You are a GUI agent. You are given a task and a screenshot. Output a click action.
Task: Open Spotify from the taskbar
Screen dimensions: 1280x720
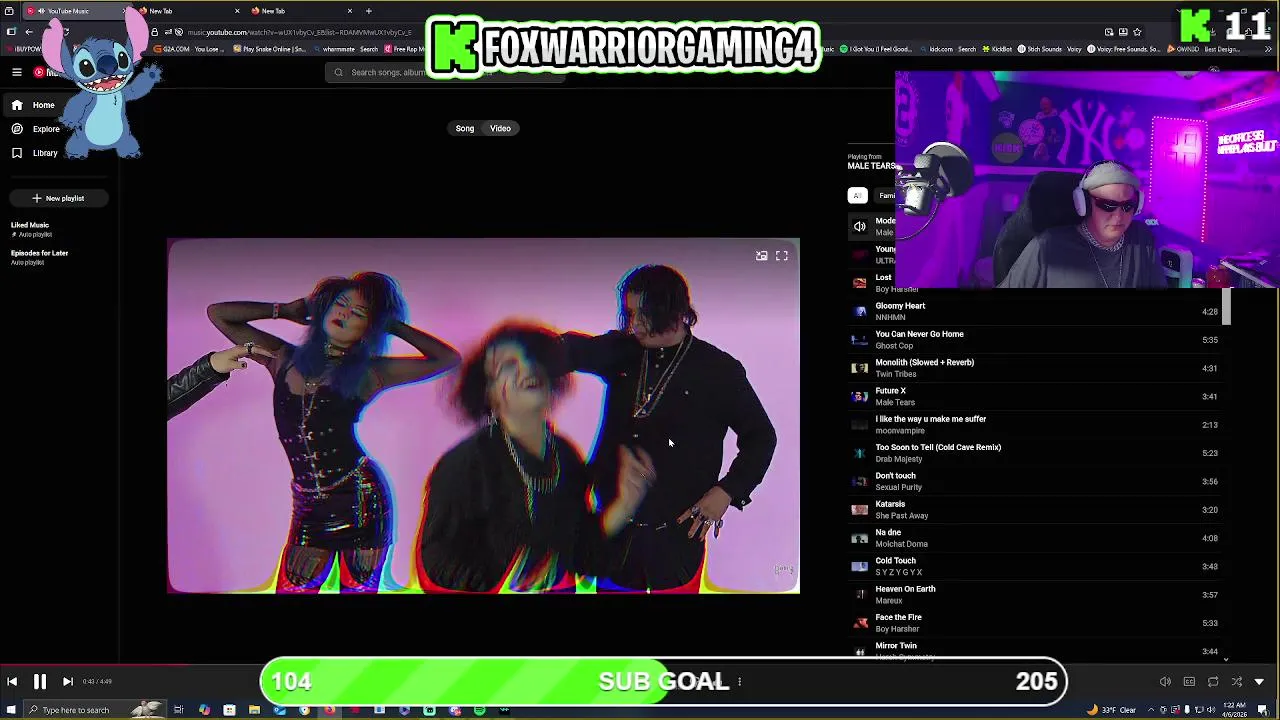480,710
